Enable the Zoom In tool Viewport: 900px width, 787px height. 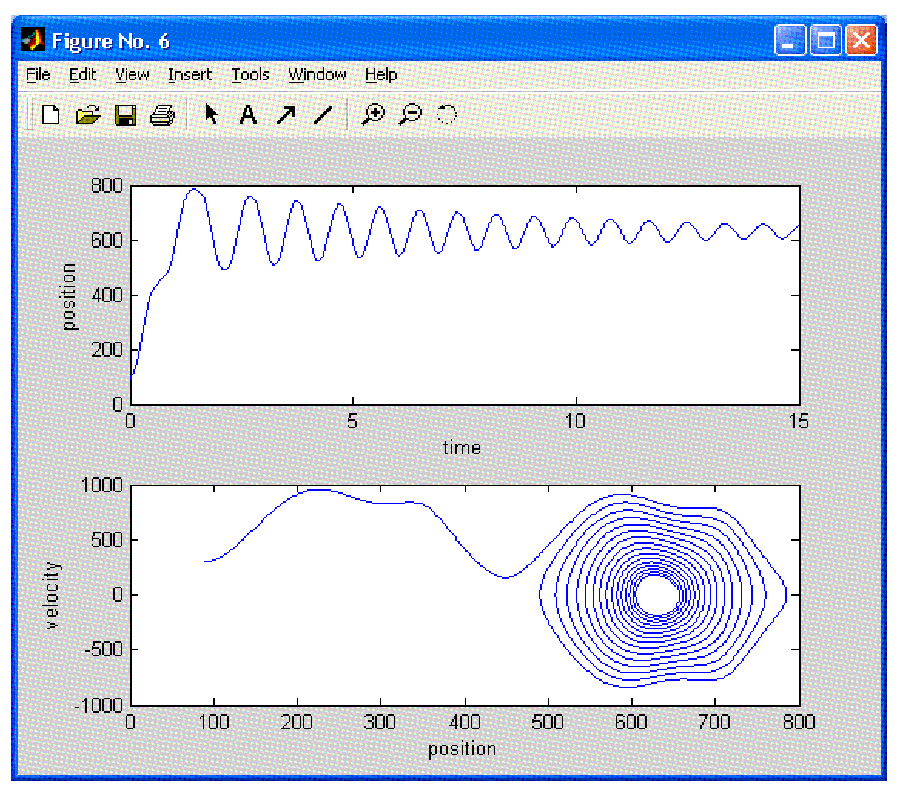point(373,114)
